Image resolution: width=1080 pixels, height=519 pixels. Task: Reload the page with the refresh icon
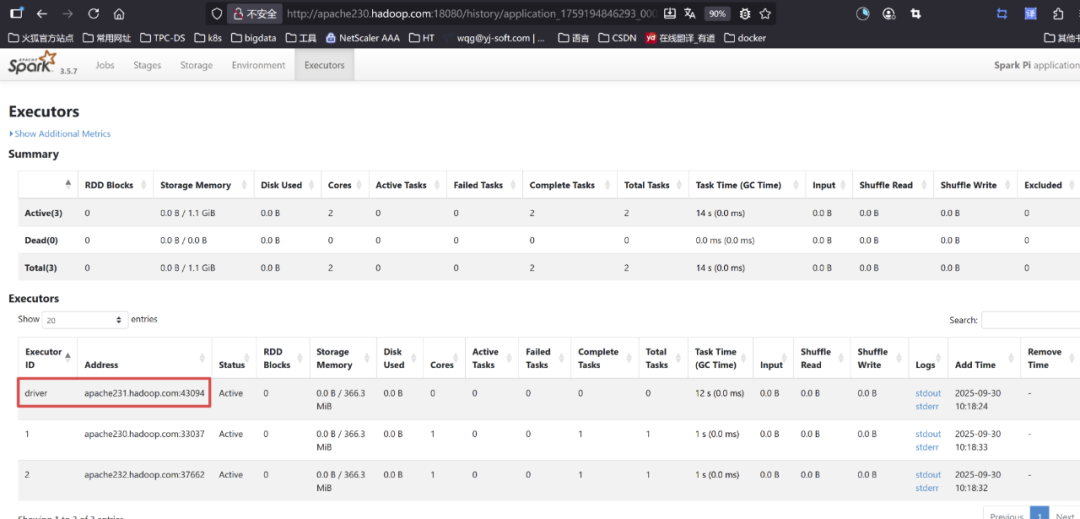94,14
